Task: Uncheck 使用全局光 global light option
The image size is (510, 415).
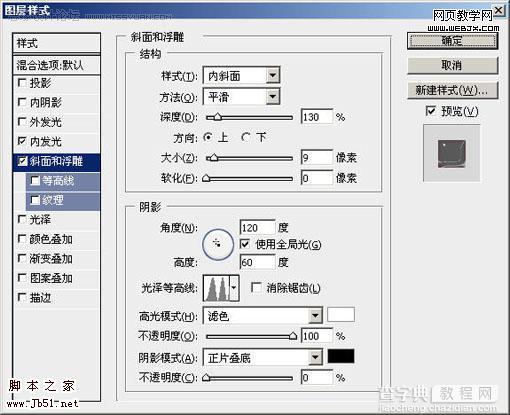Action: (244, 244)
